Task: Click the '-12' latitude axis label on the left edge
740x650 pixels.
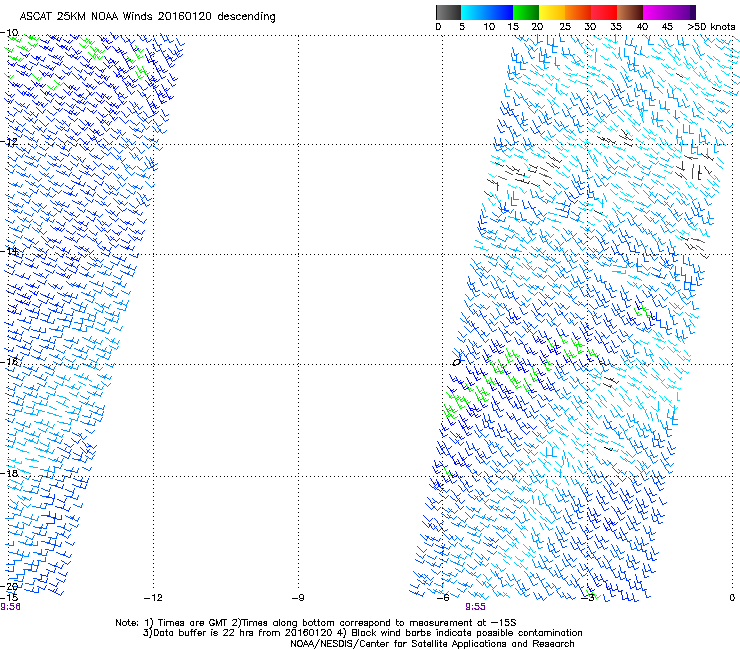Action: [x=9, y=142]
